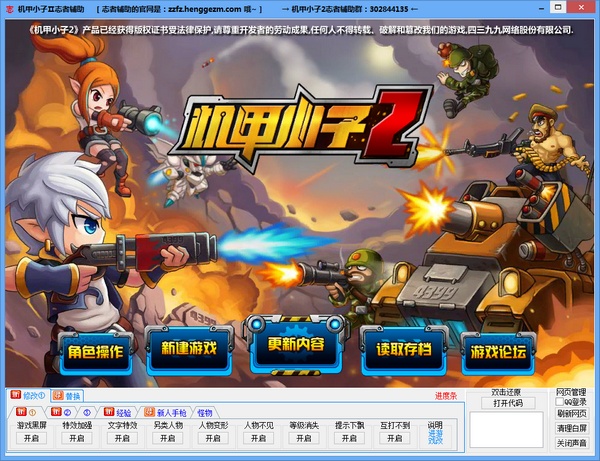Select sub-tab ③
600x461 pixels.
(x=87, y=412)
